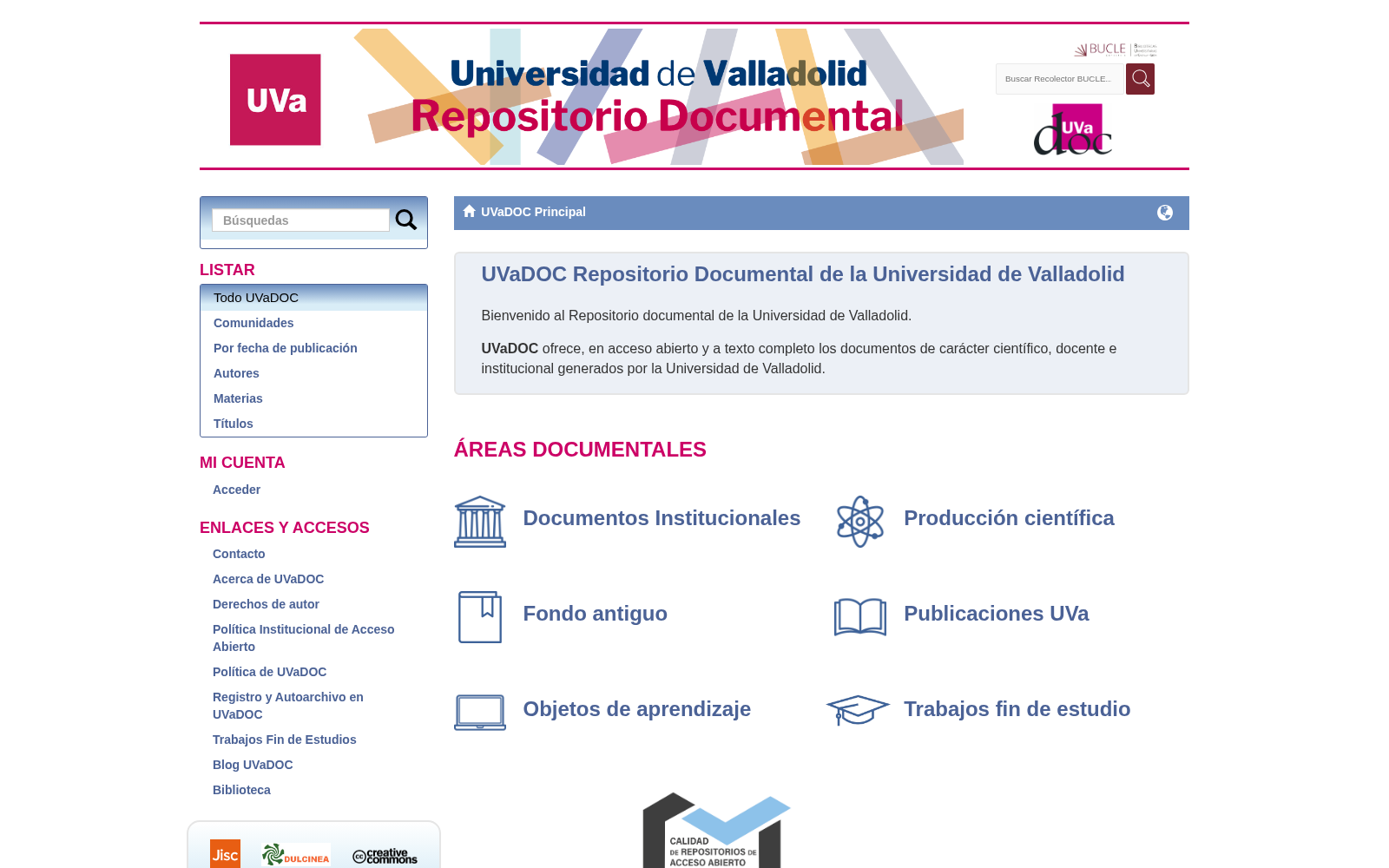Click the Jisc logo
Viewport: 1389px width, 868px height.
coord(225,854)
